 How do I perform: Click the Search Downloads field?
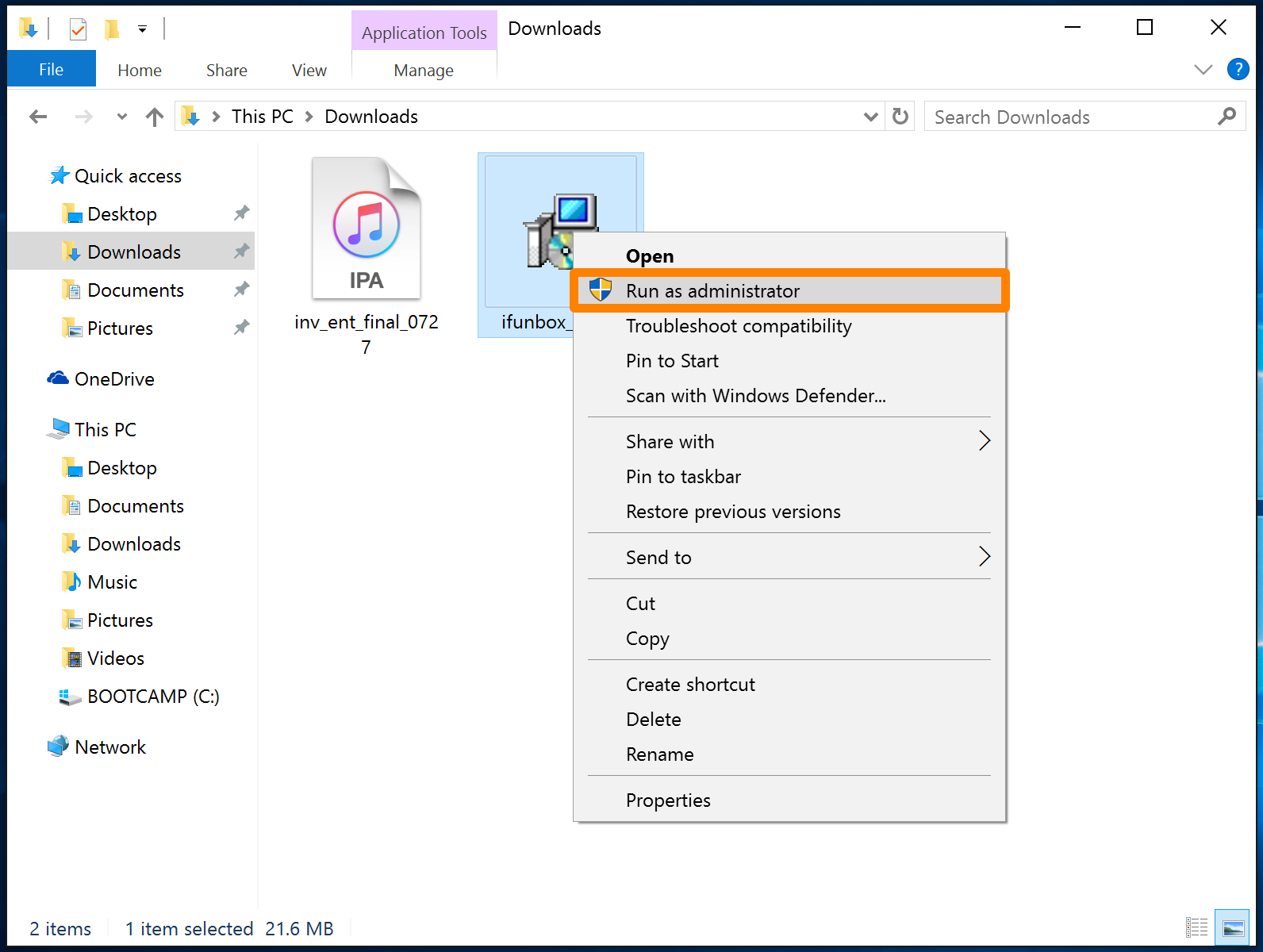tap(1071, 117)
